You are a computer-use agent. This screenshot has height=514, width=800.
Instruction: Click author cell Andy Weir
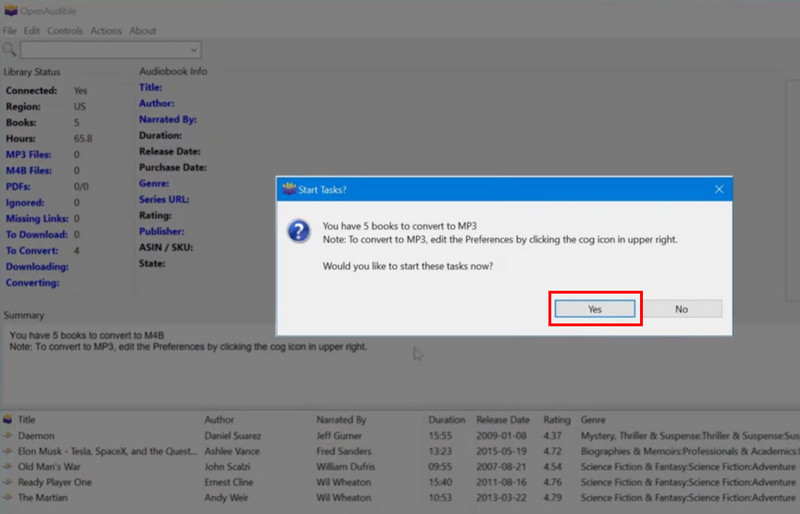[x=226, y=497]
